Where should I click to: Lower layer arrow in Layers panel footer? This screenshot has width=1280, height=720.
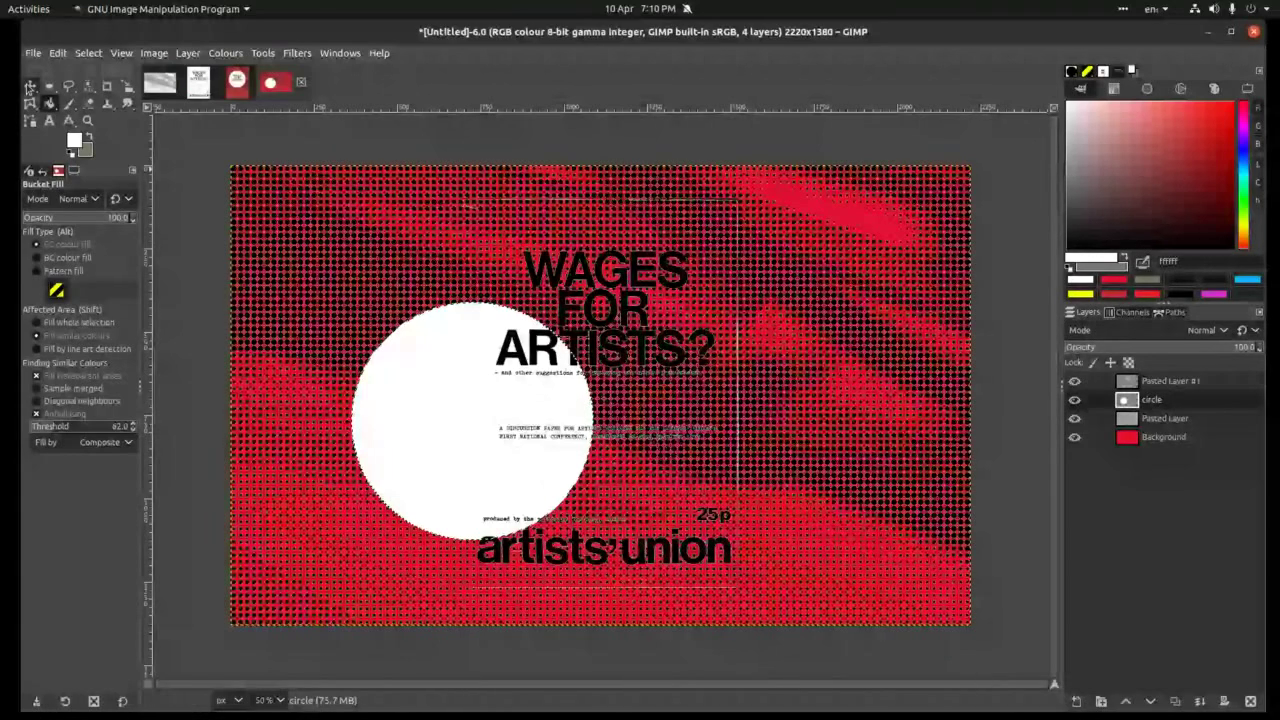pos(1150,701)
